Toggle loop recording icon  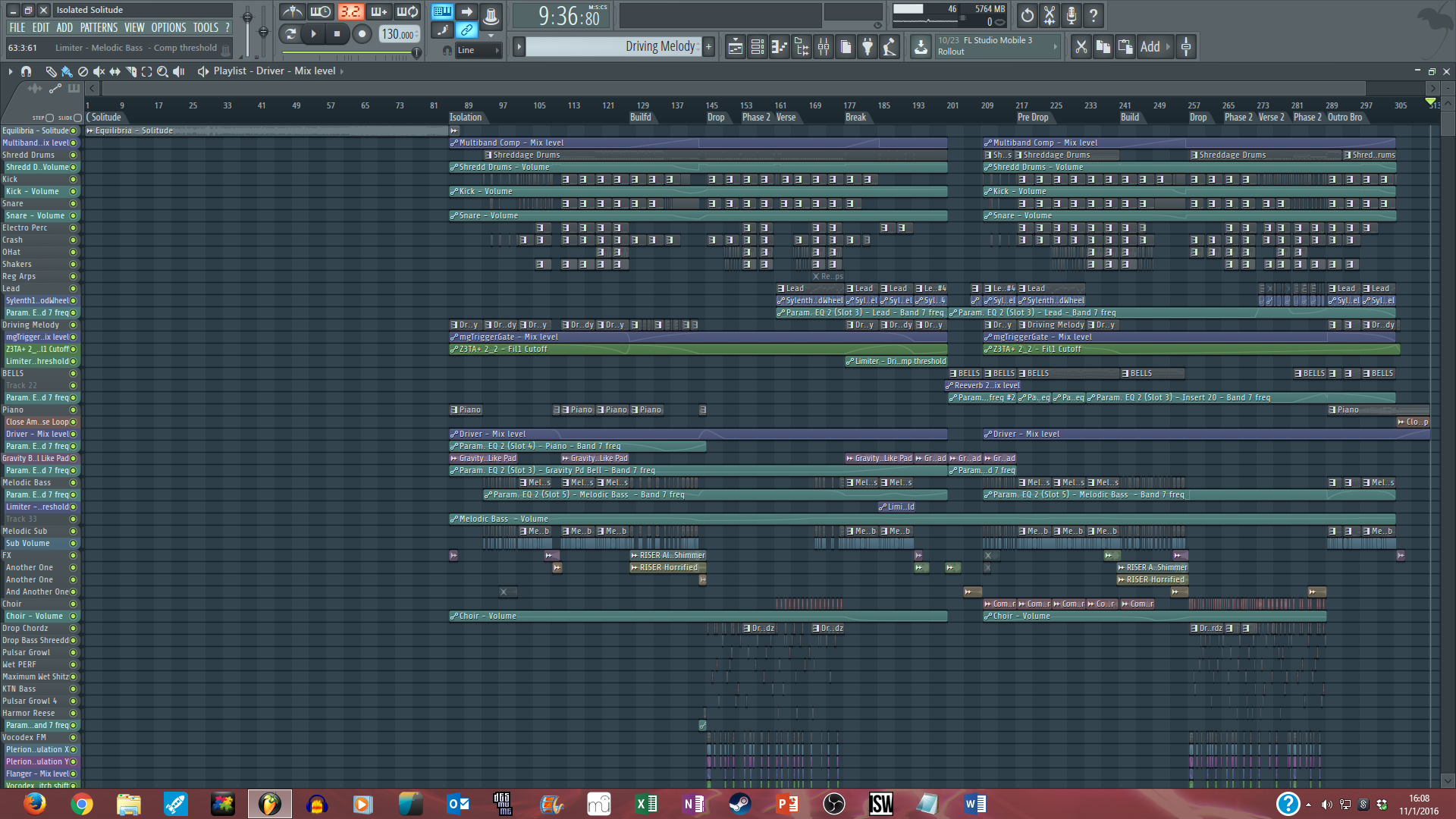(407, 12)
